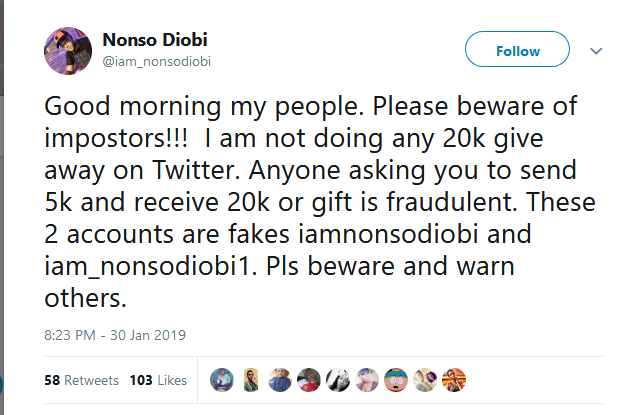Click the last liker avatar with orange background

tap(454, 380)
